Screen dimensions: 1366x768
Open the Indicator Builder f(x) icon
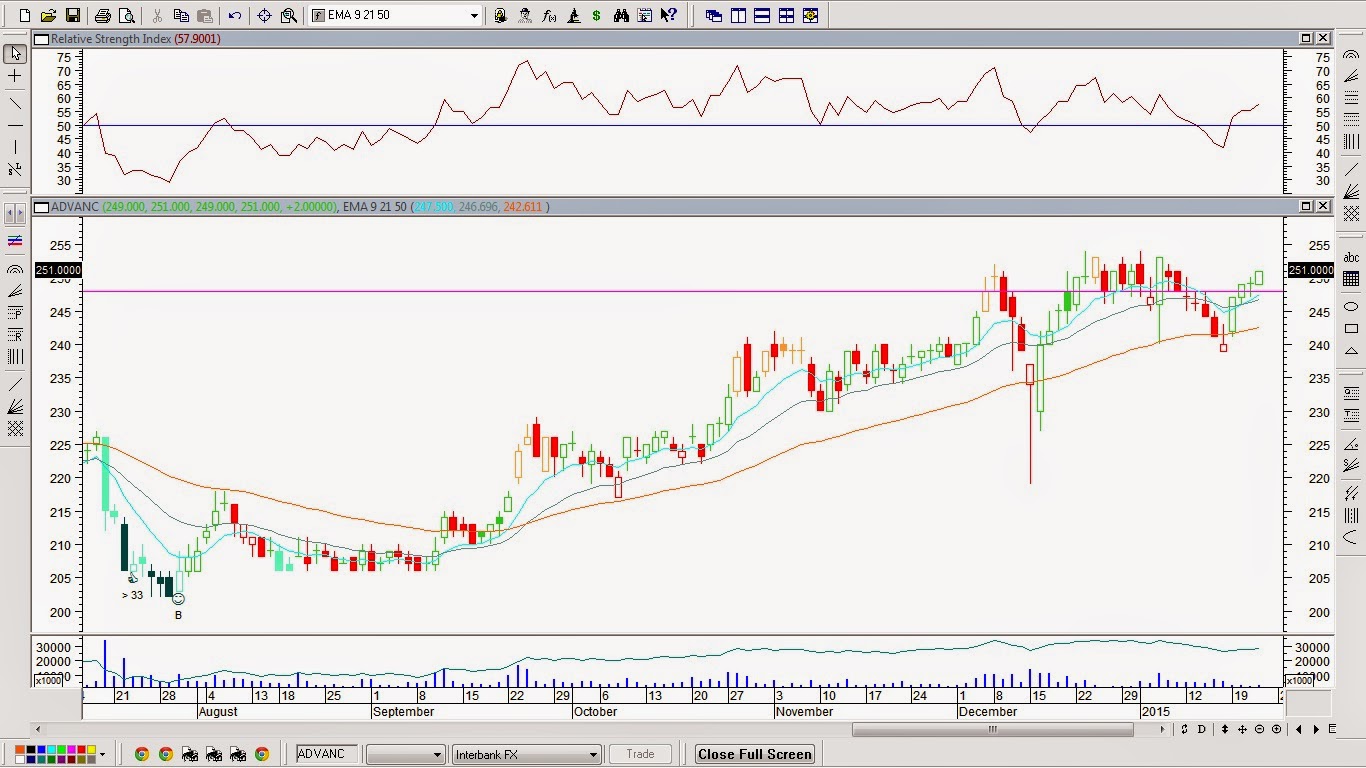tap(549, 16)
